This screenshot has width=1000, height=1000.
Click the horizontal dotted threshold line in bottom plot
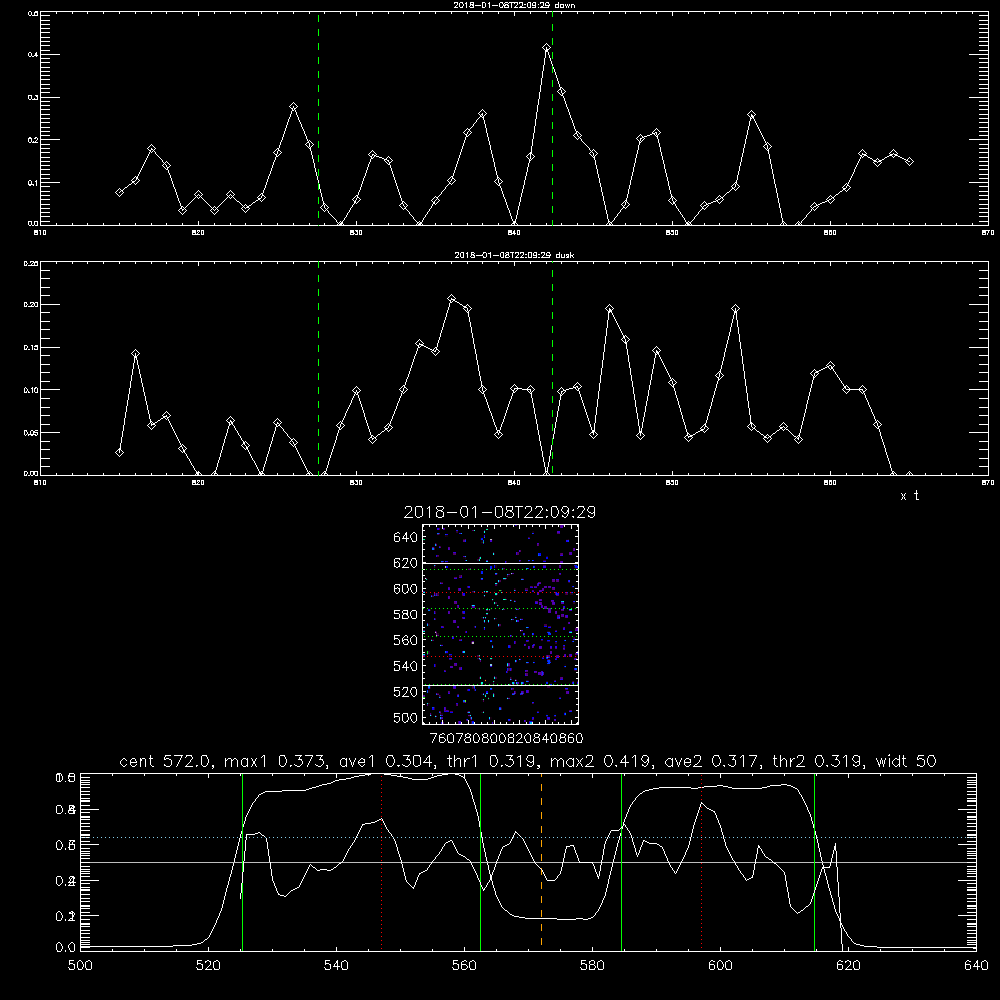tap(528, 837)
